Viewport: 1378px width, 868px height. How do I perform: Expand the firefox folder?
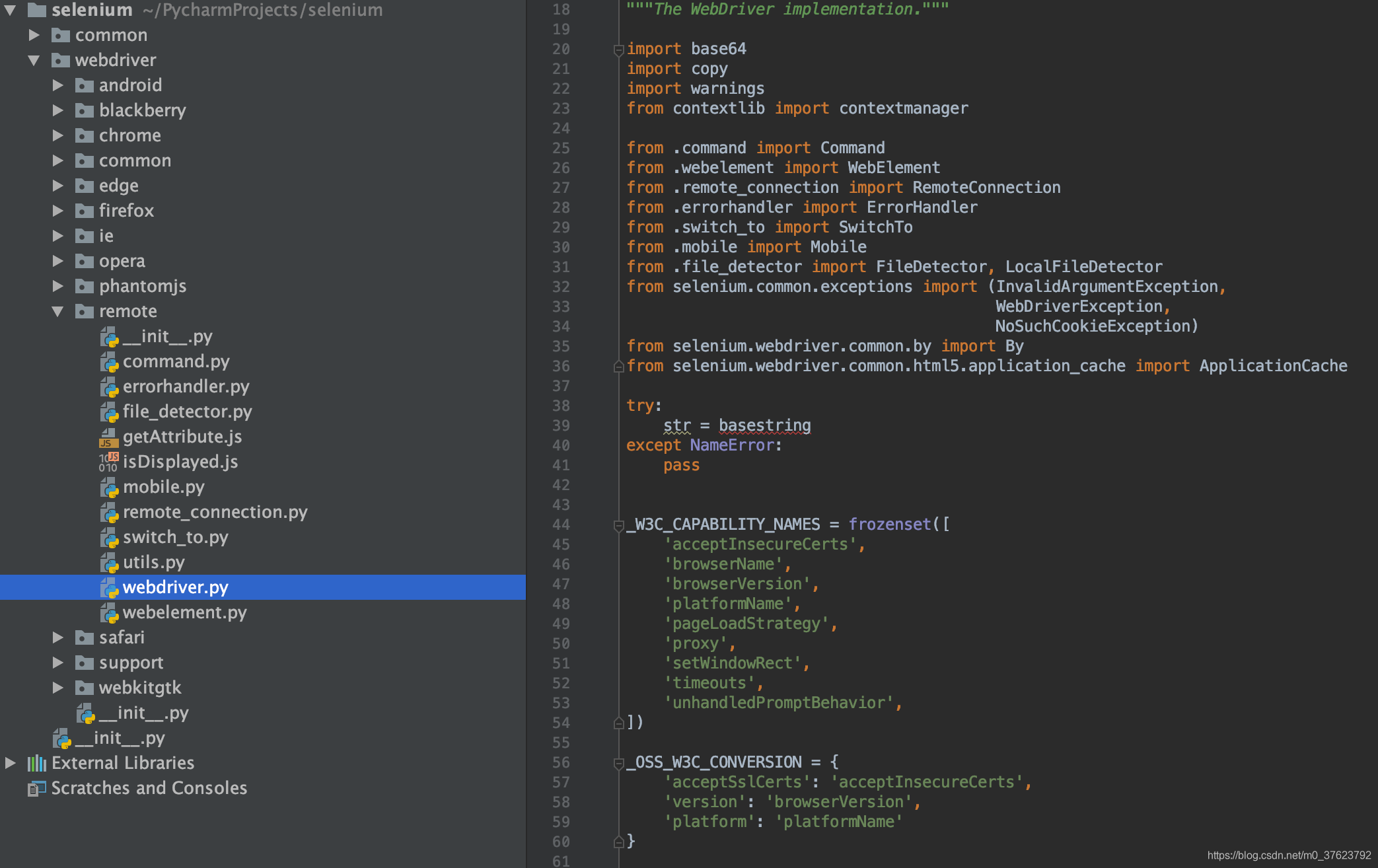[x=58, y=211]
